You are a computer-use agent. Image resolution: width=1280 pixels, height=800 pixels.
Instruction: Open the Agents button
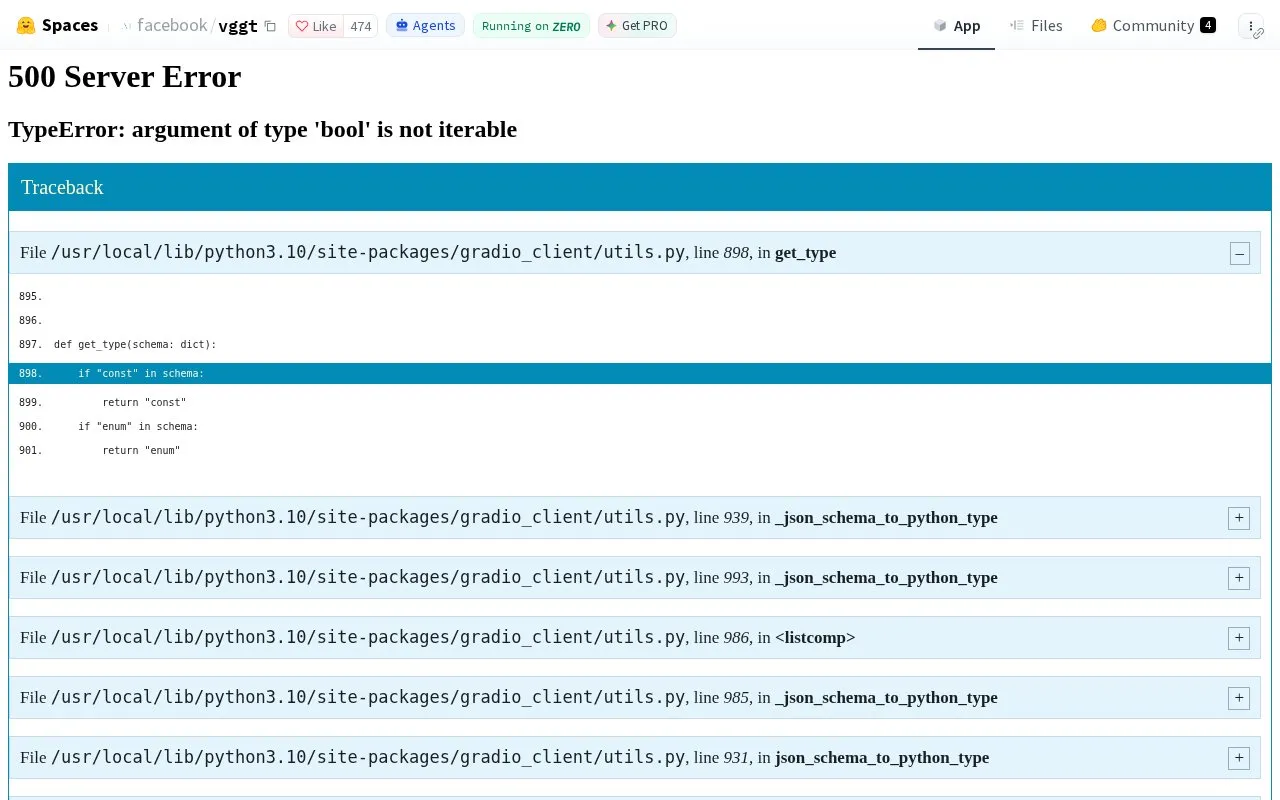426,26
